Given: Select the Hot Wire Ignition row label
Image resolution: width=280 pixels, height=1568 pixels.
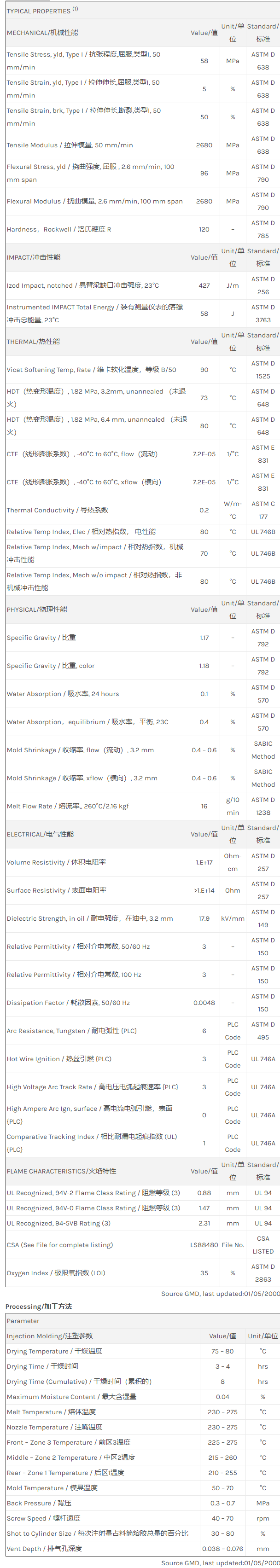Looking at the screenshot, I should (x=59, y=1058).
